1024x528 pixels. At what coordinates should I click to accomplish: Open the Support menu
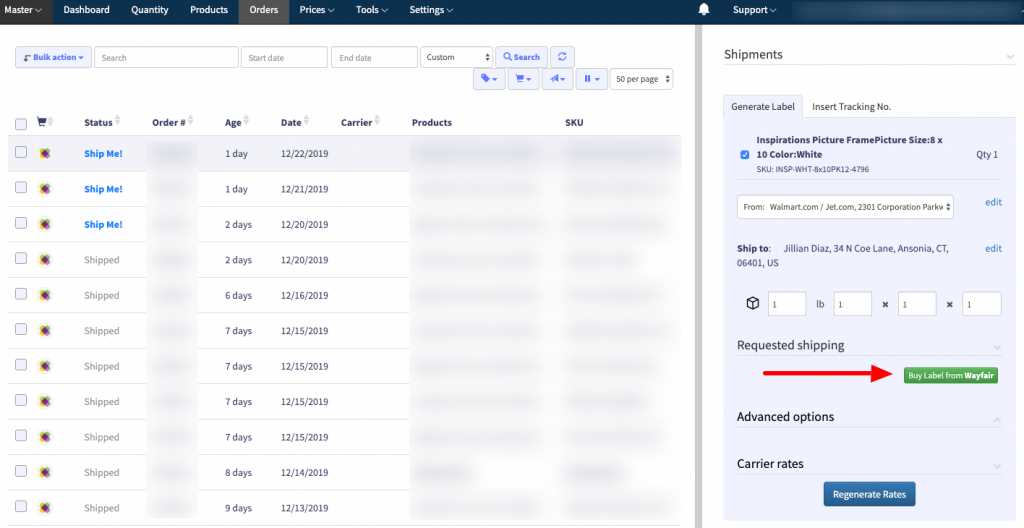click(754, 10)
